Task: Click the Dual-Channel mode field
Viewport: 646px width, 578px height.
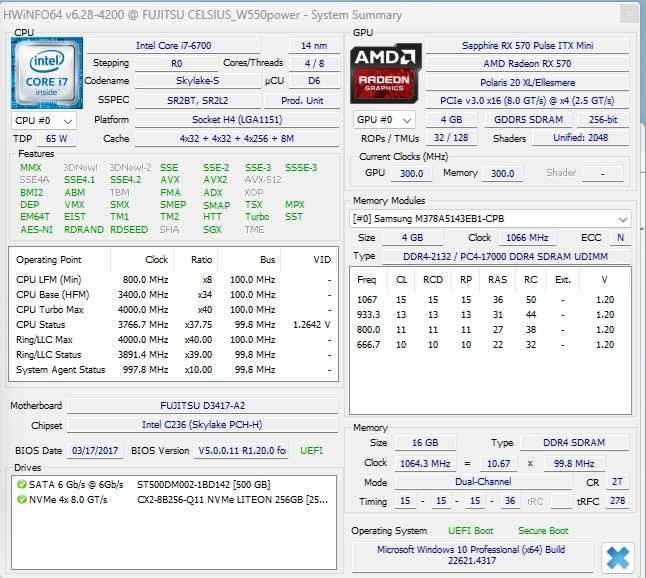Action: (x=483, y=482)
